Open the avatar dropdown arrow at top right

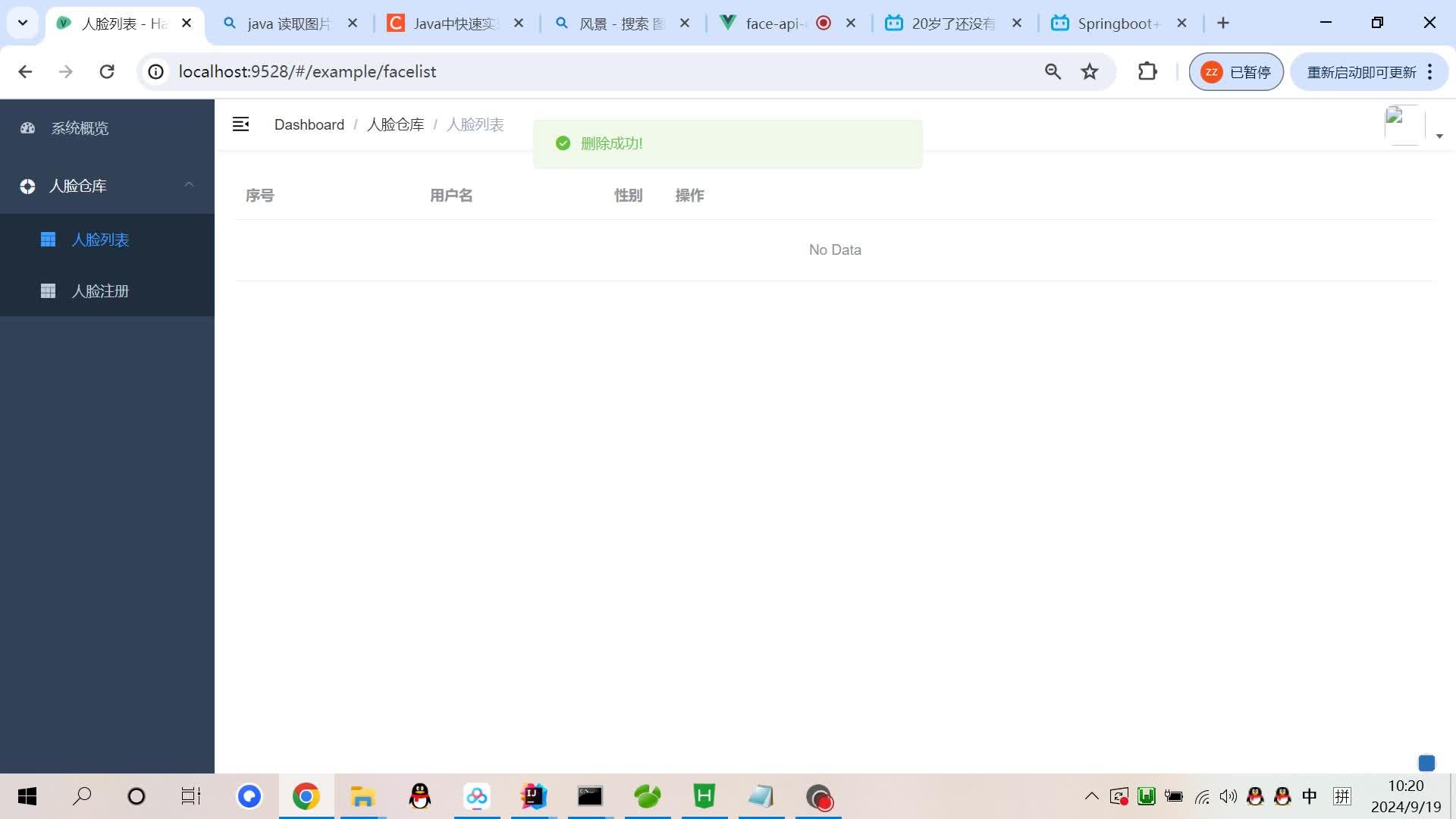tap(1440, 135)
